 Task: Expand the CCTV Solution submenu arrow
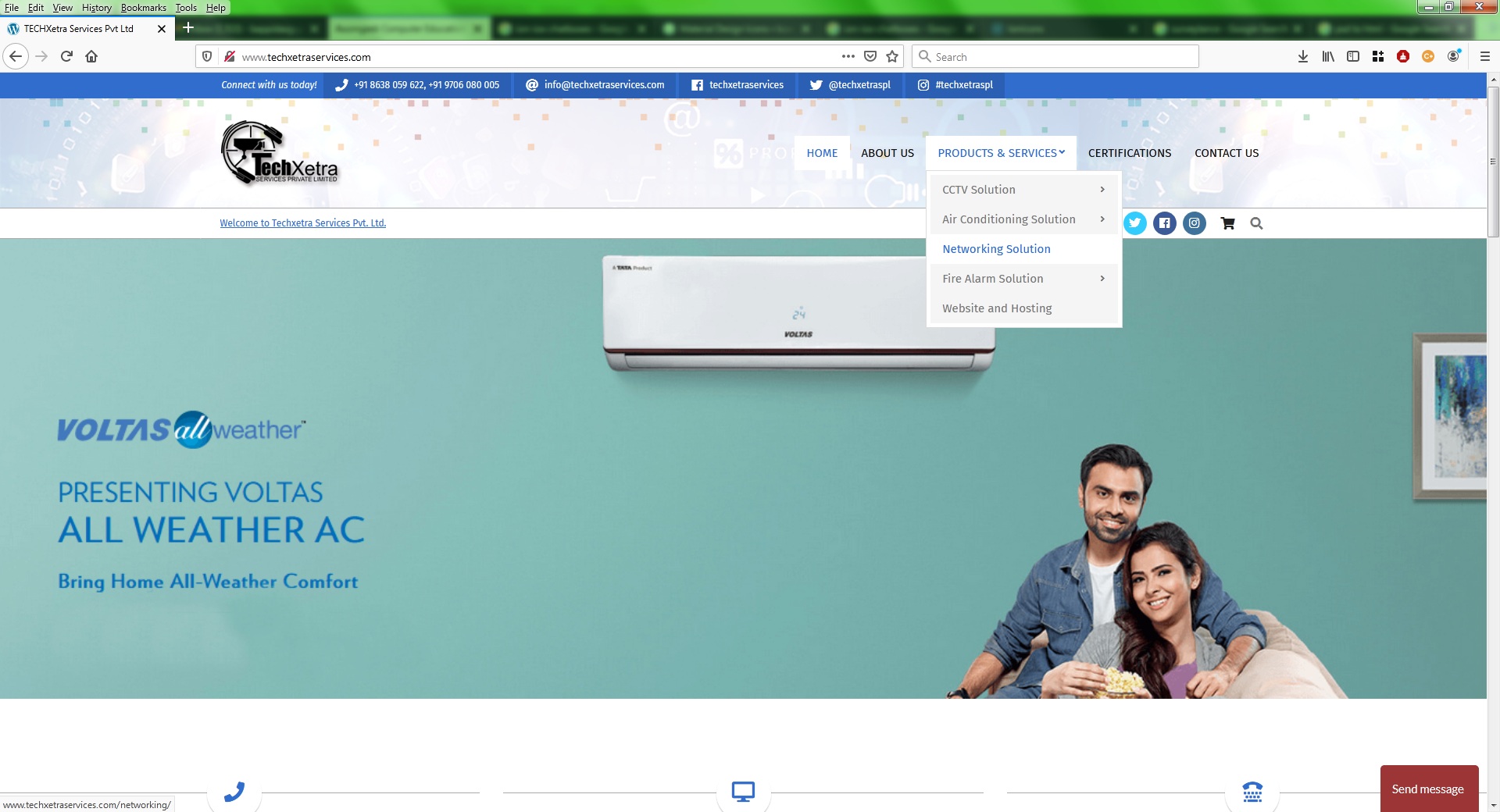pyautogui.click(x=1102, y=190)
